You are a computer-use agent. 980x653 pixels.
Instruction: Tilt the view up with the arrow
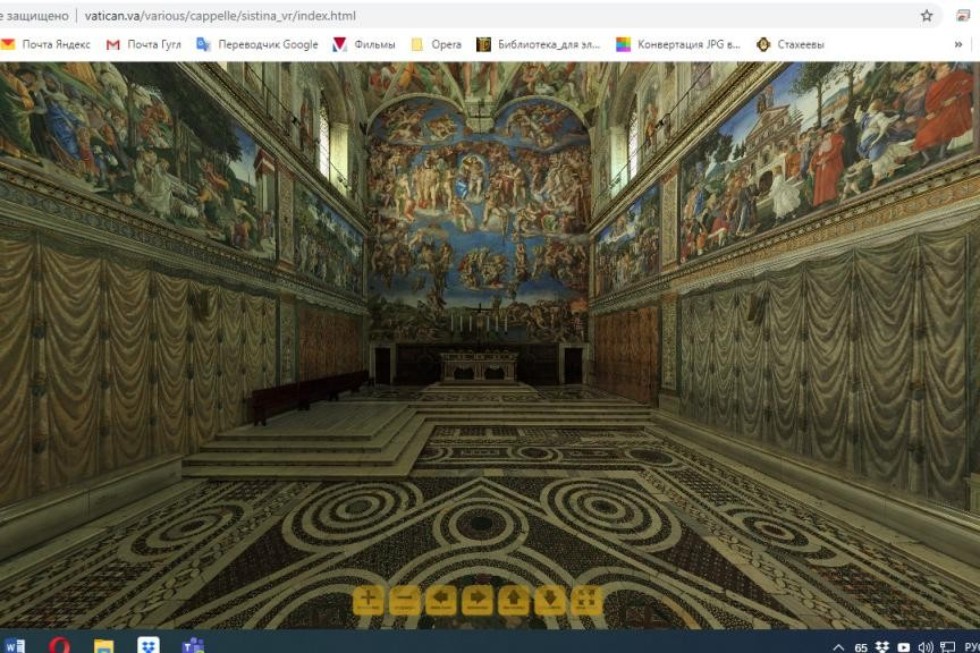513,599
